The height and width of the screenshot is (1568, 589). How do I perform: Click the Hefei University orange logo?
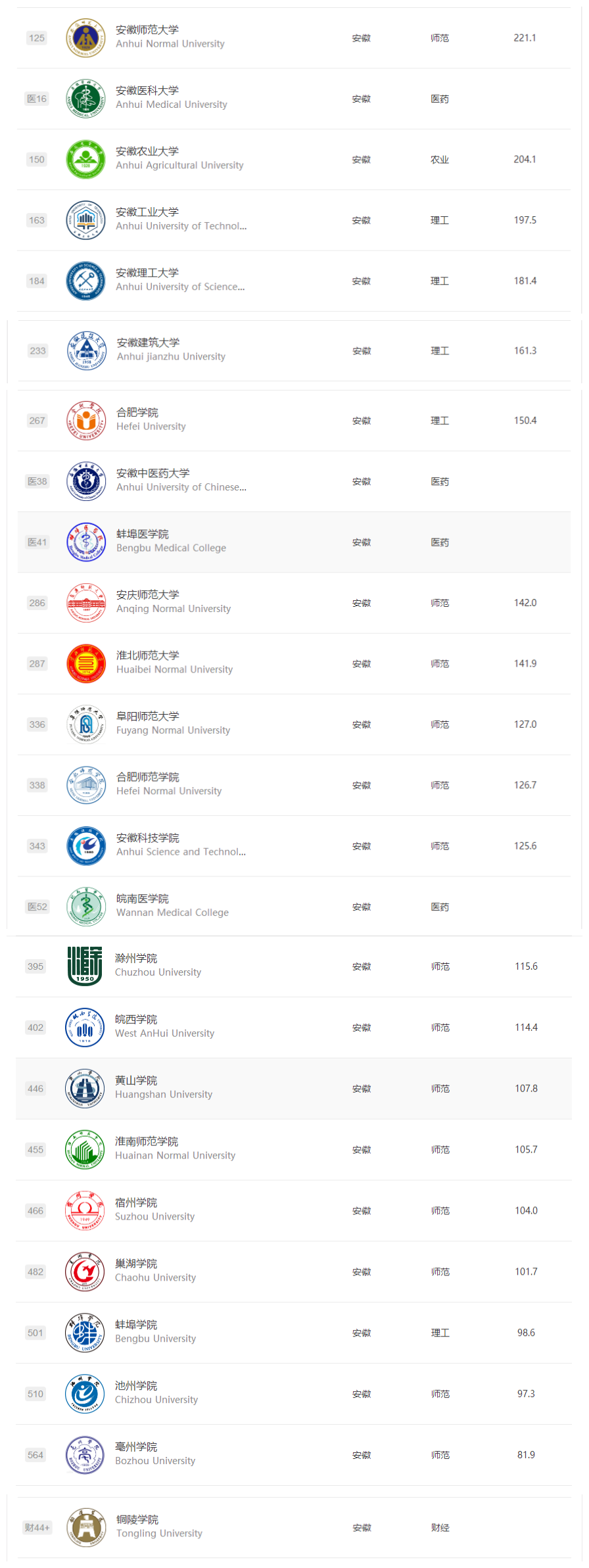coord(85,421)
